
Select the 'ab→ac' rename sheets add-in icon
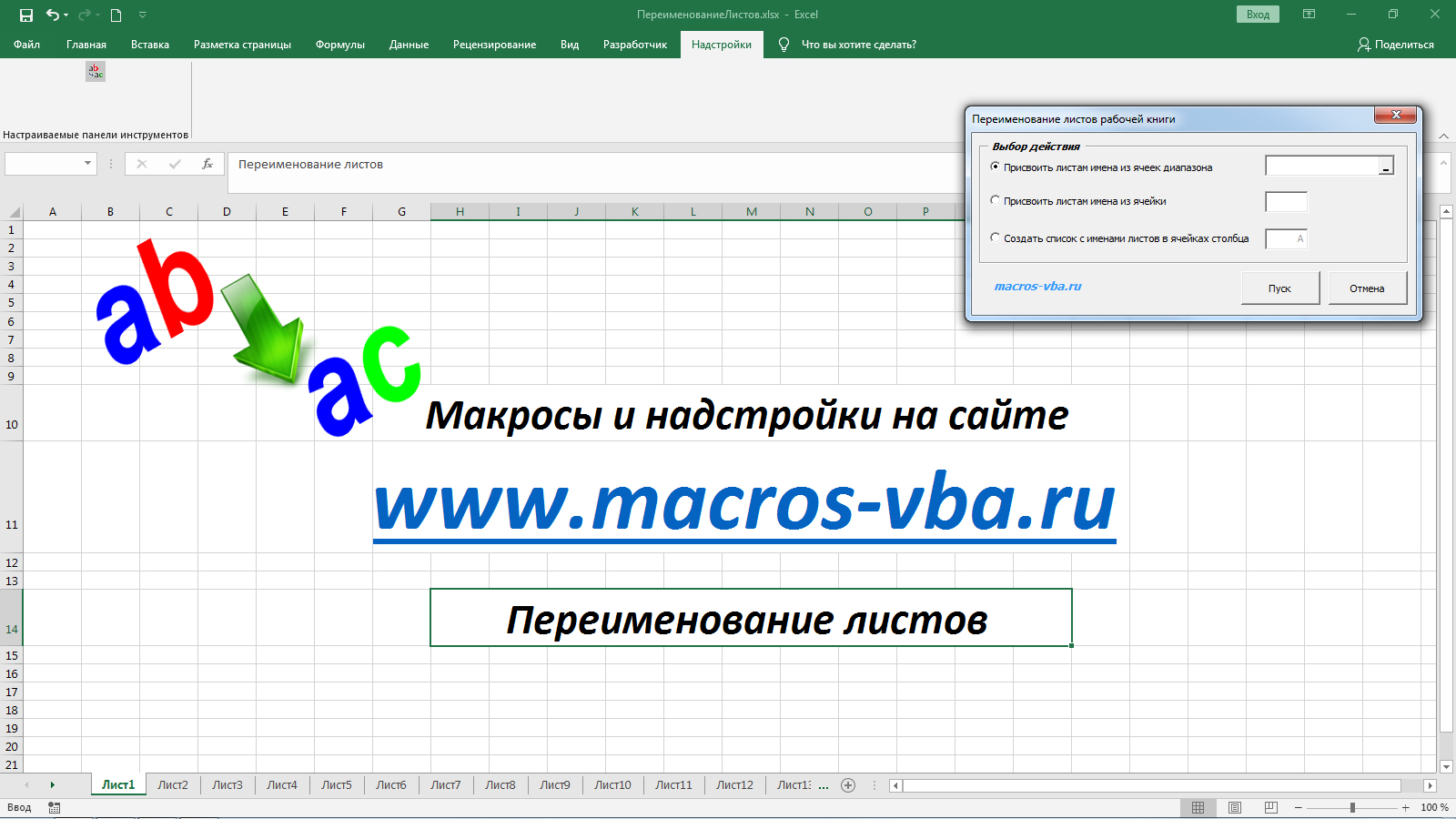click(95, 71)
